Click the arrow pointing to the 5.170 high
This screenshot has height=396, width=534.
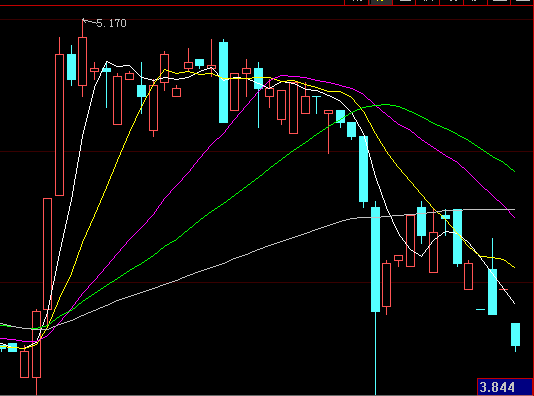tap(89, 22)
